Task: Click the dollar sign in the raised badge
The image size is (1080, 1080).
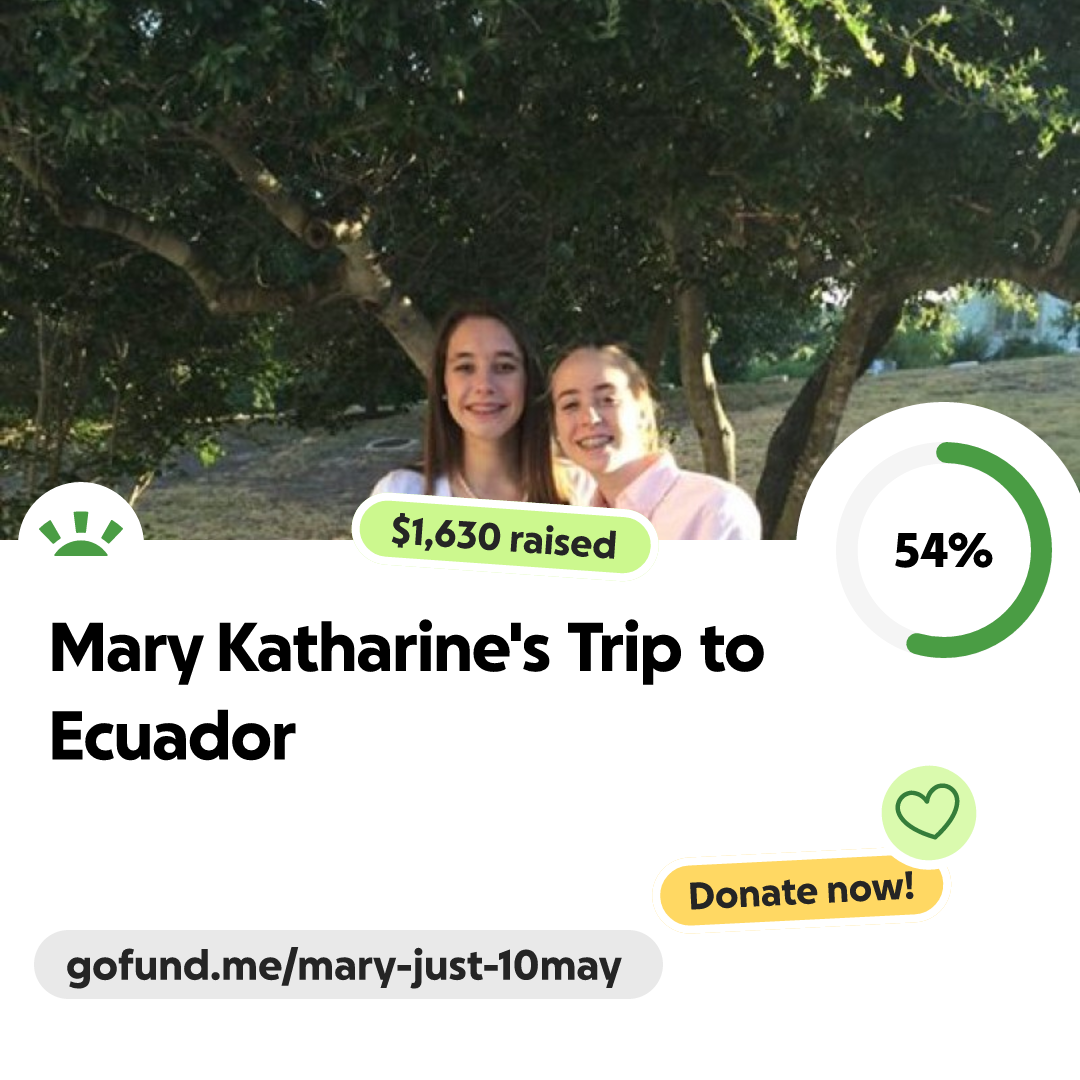Action: [401, 530]
